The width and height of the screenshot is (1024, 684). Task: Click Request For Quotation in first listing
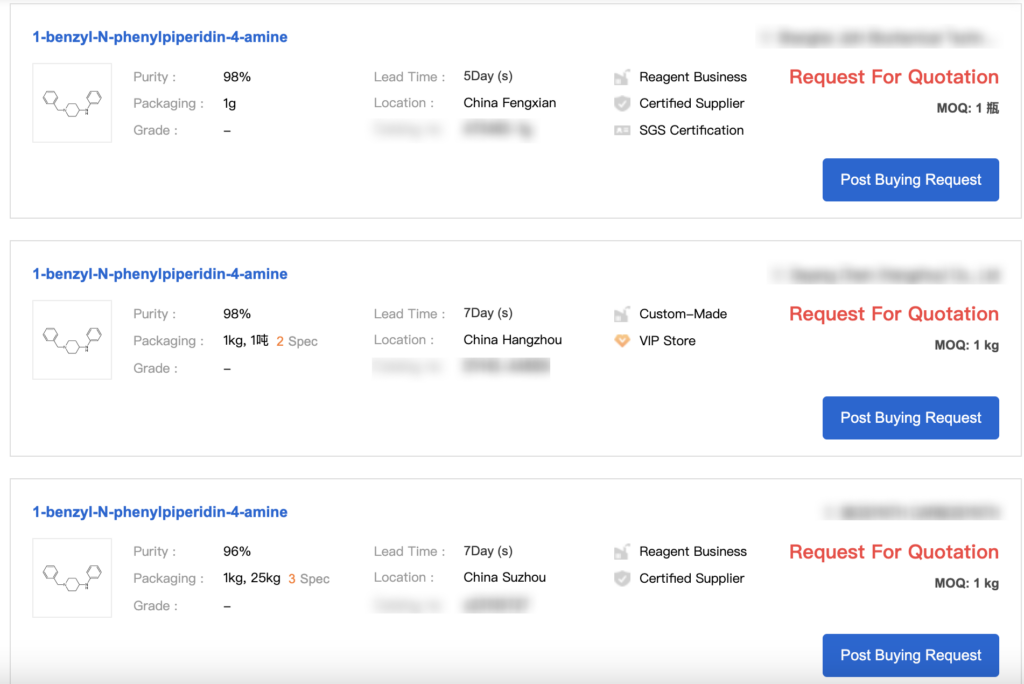pos(893,77)
